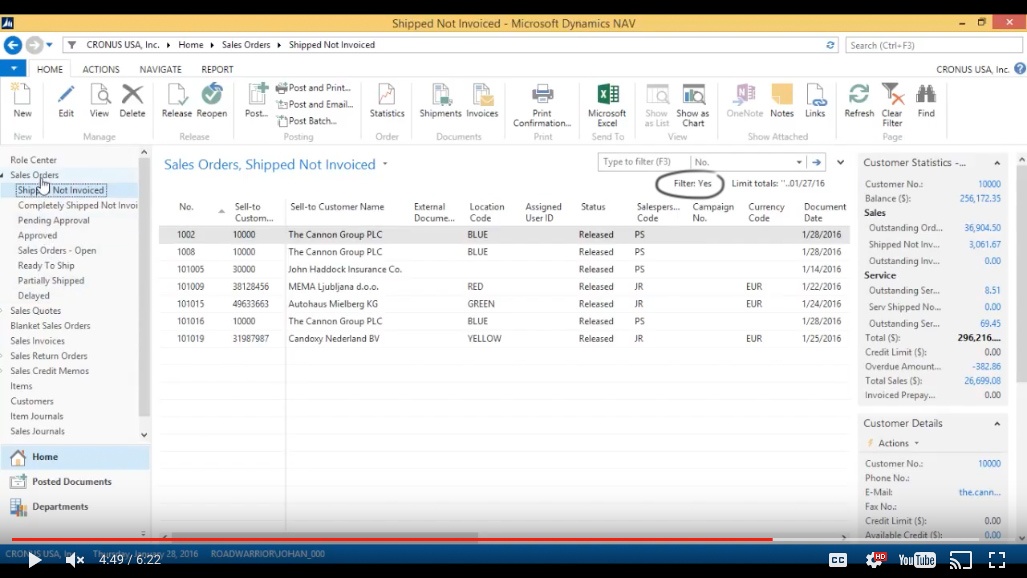
Task: Click in the Type to filter field
Action: (x=644, y=162)
